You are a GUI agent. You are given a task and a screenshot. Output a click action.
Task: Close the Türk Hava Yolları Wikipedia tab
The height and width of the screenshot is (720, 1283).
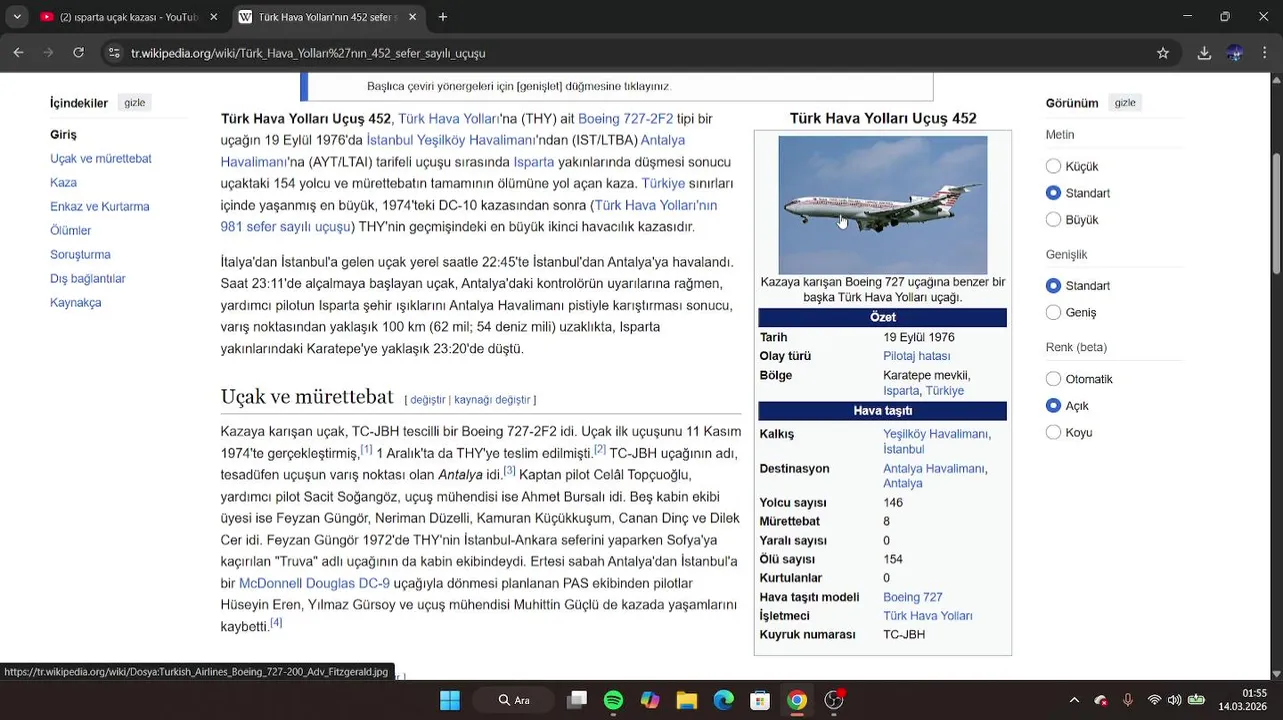412,17
